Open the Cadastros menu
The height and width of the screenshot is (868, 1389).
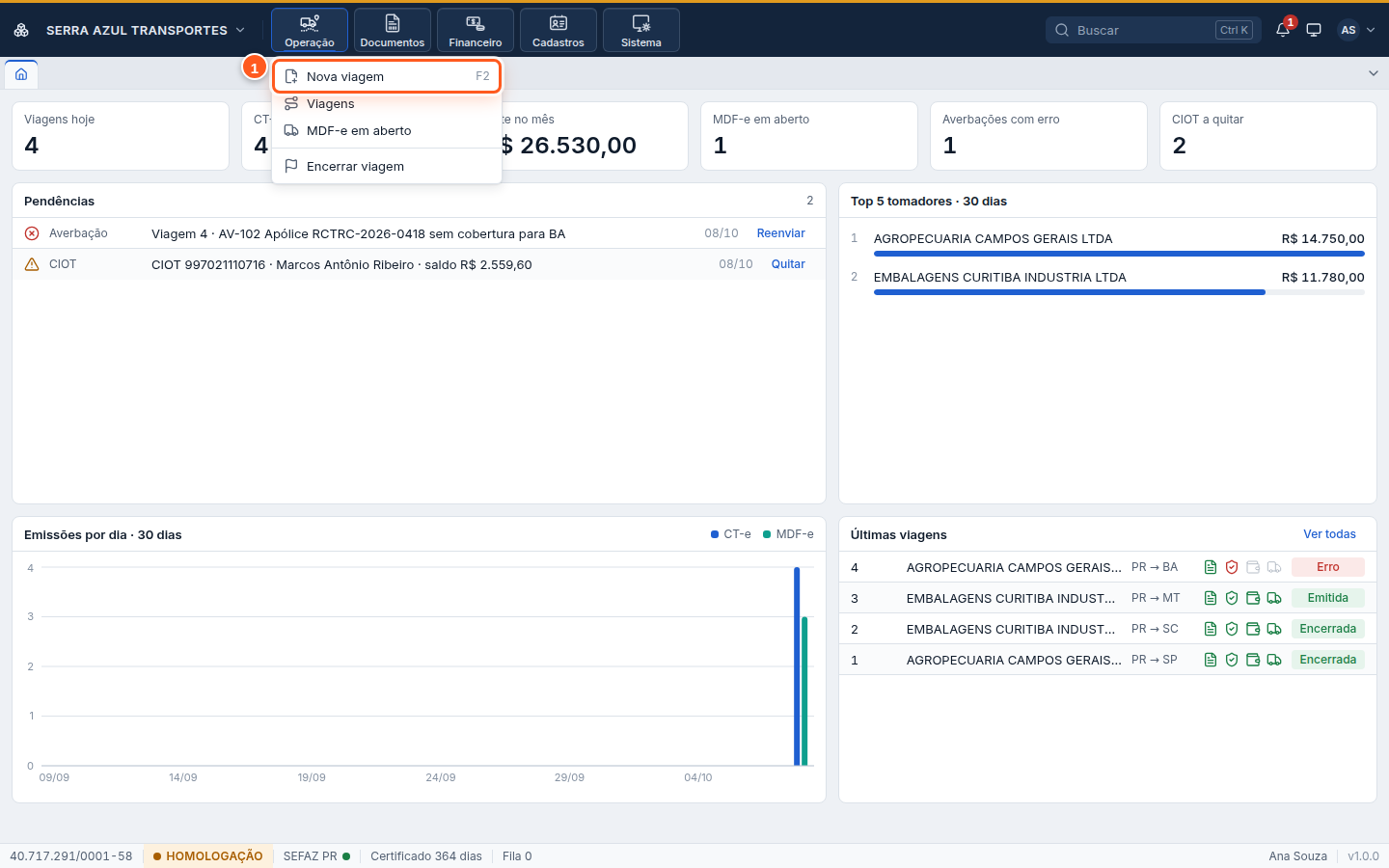click(x=558, y=30)
